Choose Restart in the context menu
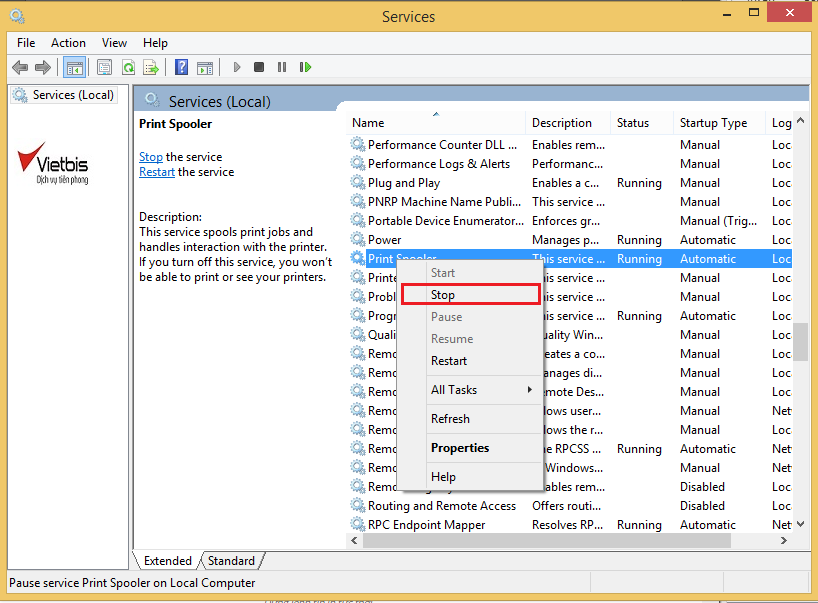This screenshot has width=818, height=603. coord(449,361)
